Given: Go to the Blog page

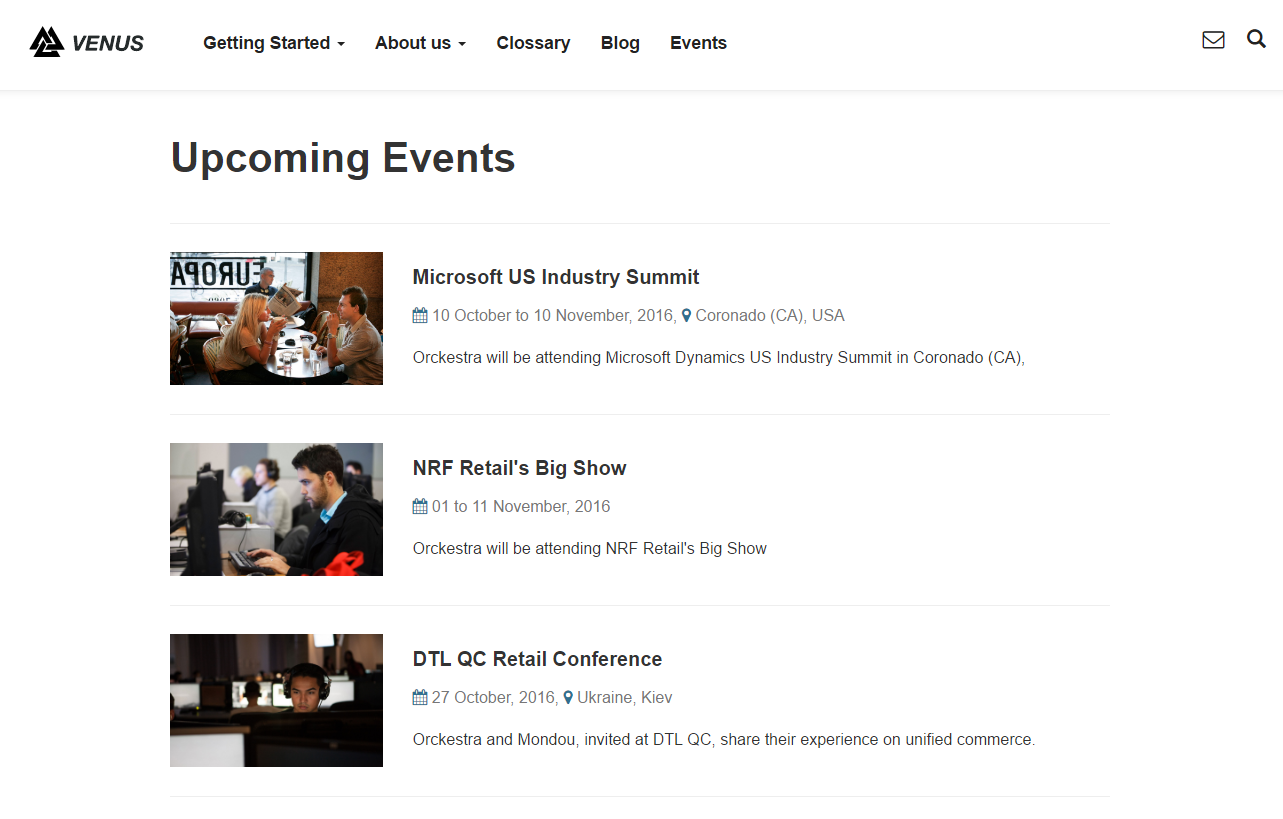Looking at the screenshot, I should tap(620, 43).
